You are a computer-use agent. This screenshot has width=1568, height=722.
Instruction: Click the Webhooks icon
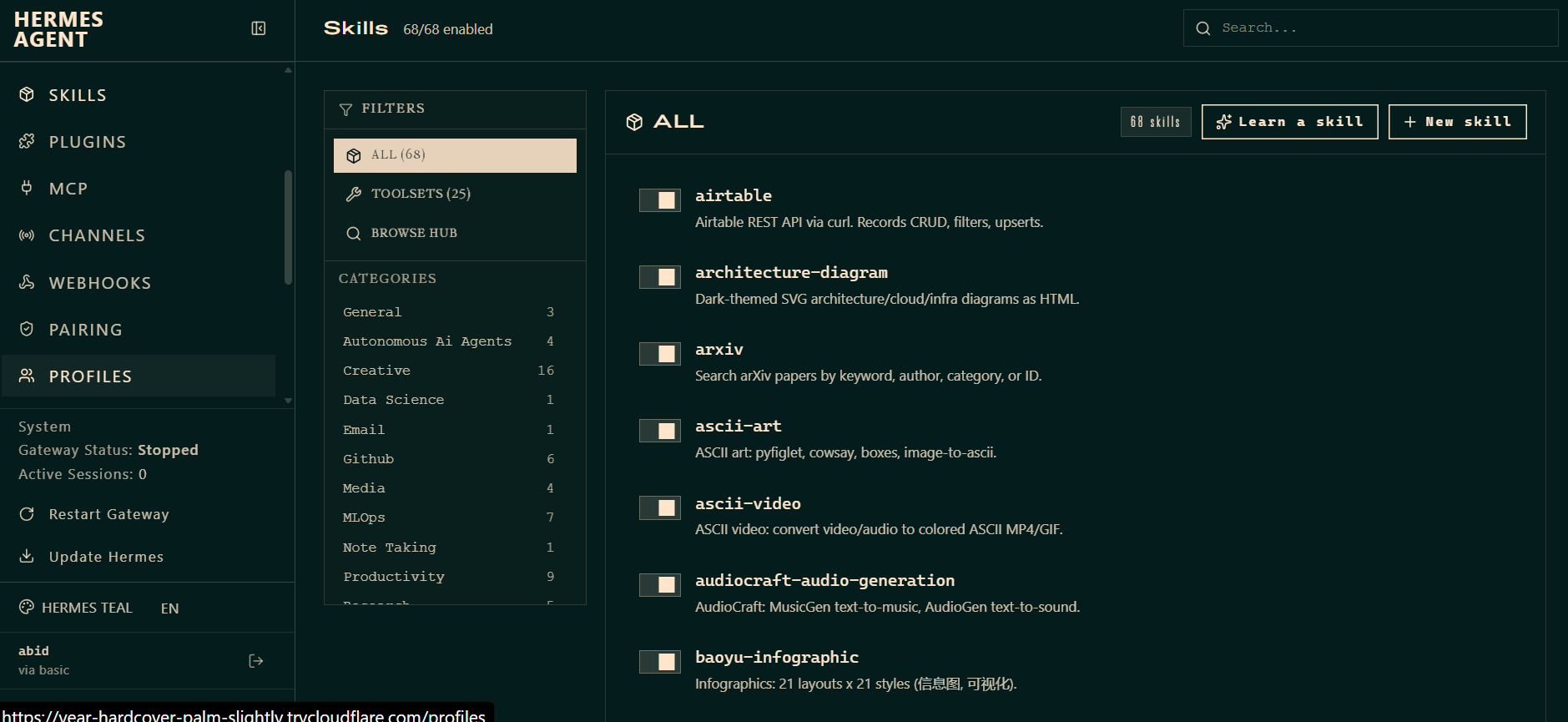point(27,282)
